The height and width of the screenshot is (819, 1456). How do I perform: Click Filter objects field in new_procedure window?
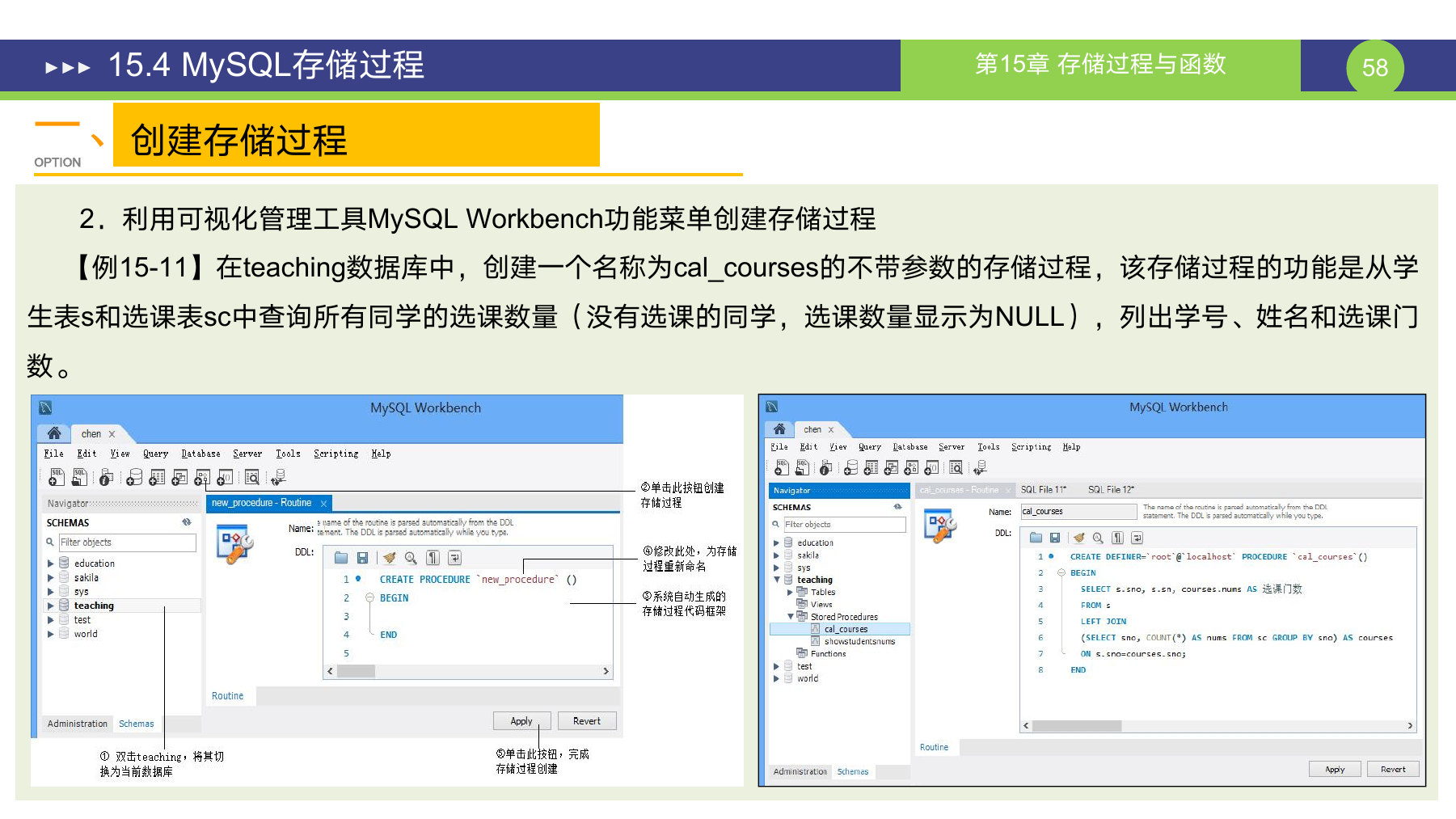127,542
